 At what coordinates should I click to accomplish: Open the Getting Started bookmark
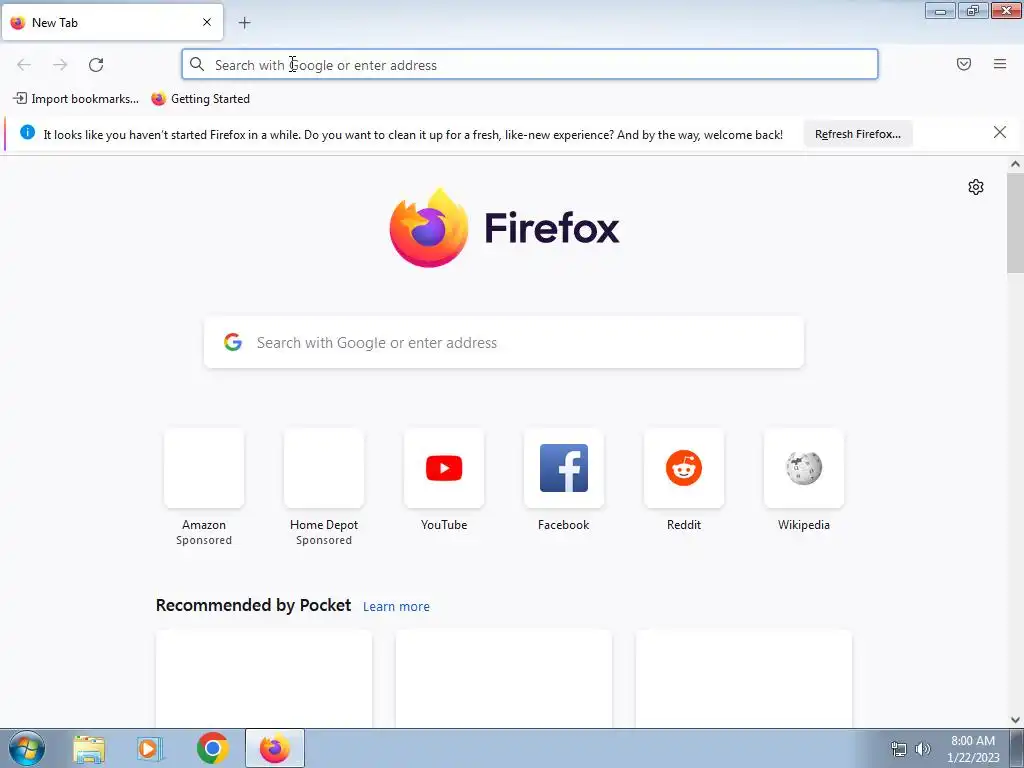(200, 99)
